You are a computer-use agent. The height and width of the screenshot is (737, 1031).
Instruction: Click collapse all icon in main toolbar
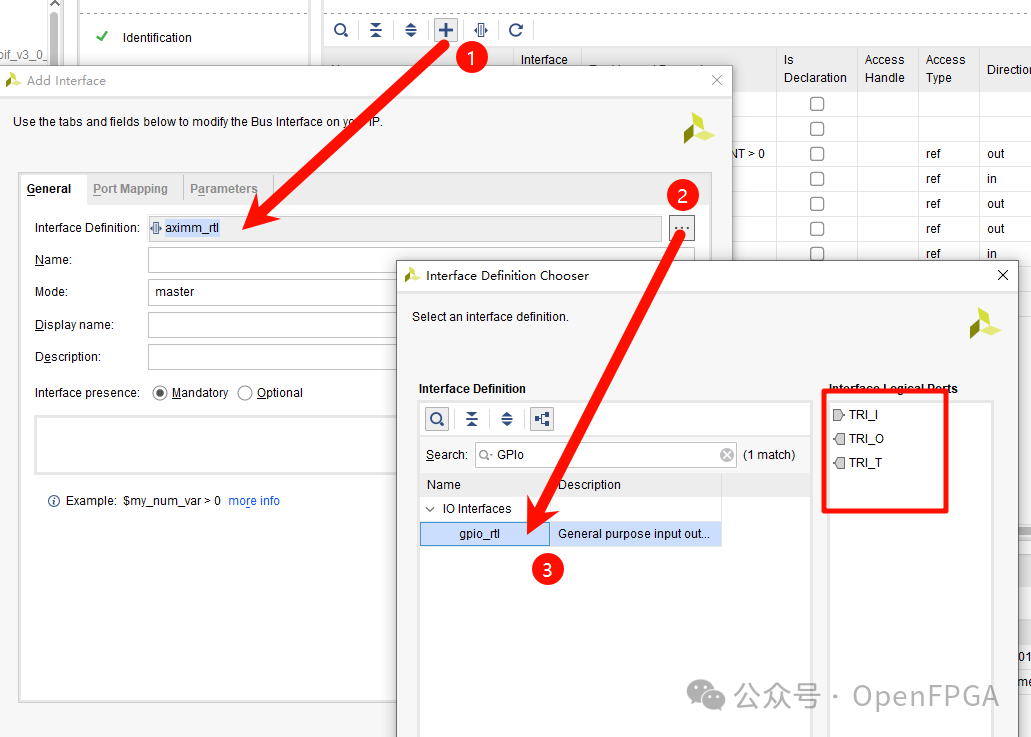coord(375,30)
